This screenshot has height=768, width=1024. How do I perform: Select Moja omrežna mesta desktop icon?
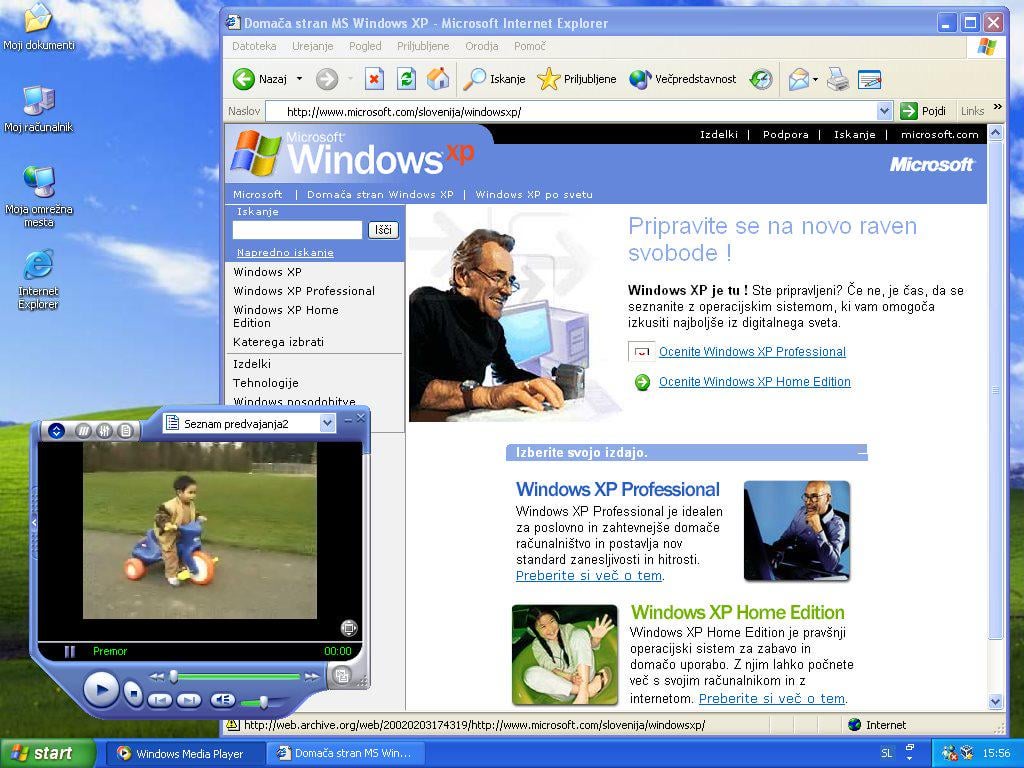pyautogui.click(x=39, y=197)
